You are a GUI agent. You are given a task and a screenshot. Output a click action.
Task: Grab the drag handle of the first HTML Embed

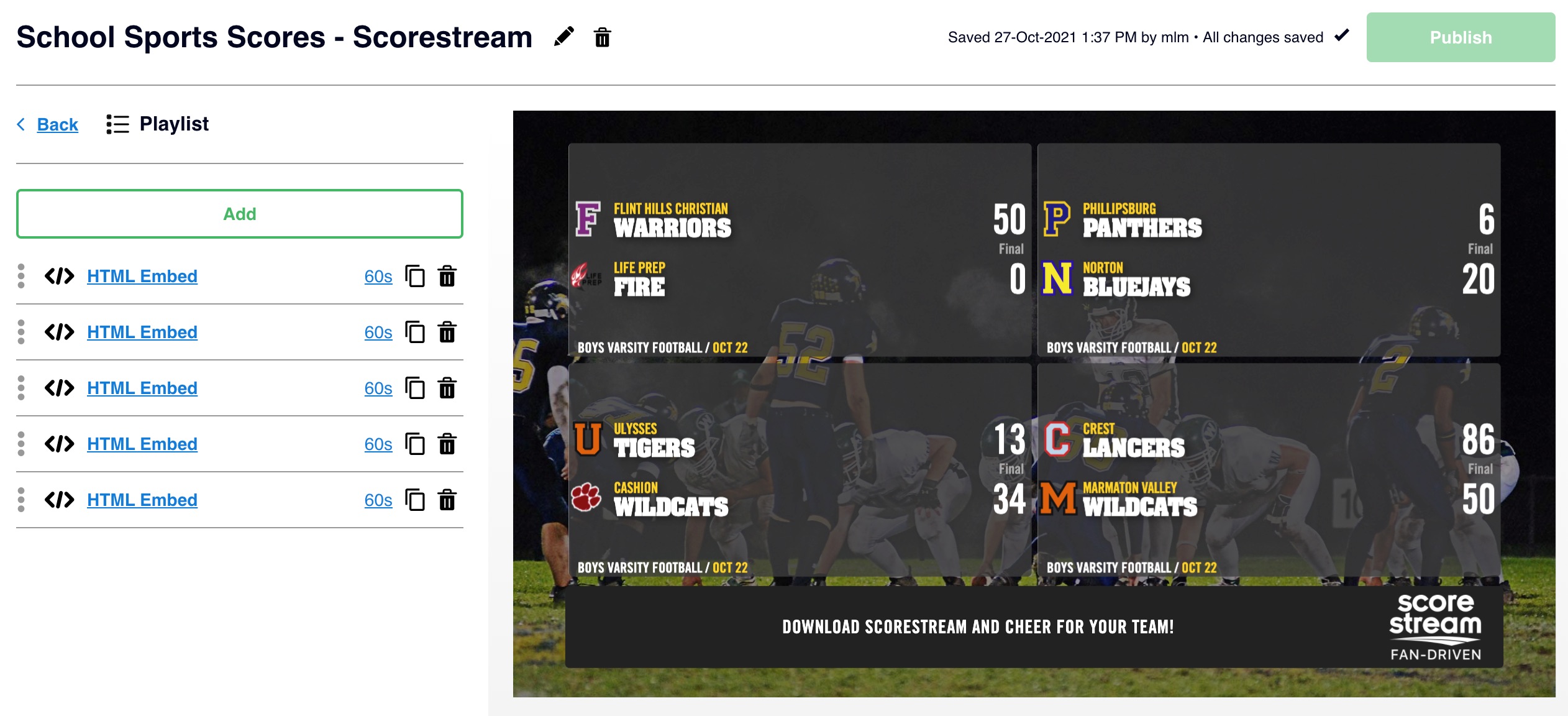click(x=21, y=276)
